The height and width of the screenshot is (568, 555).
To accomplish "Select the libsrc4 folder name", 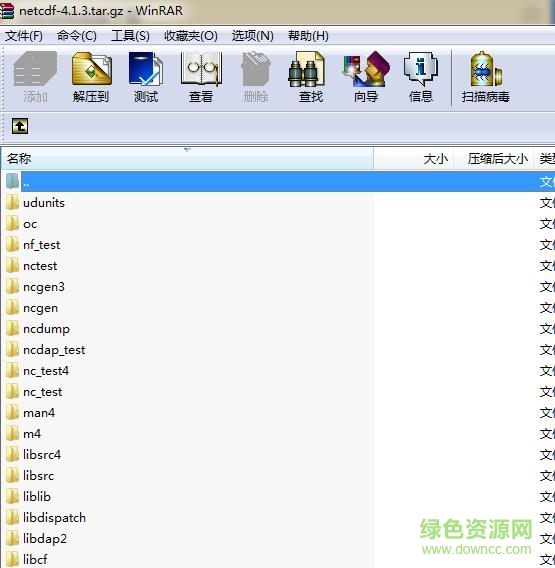I will [42, 455].
